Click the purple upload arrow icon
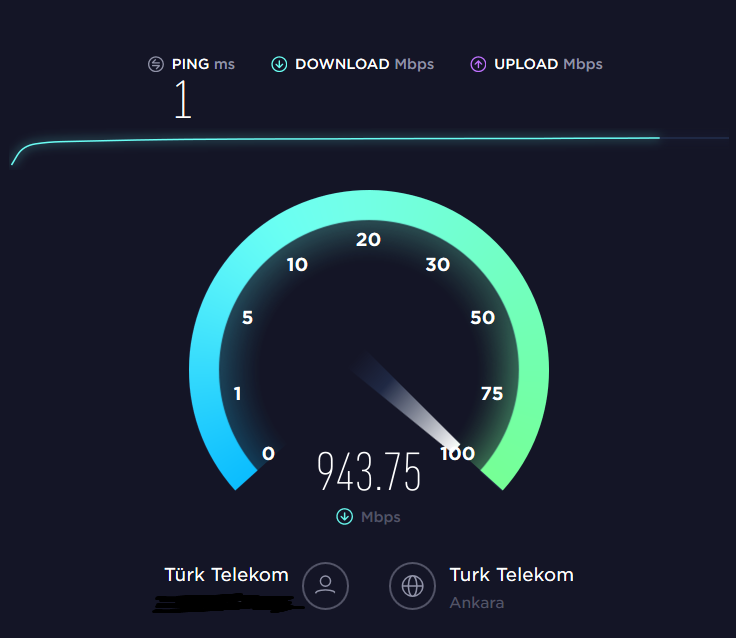This screenshot has width=736, height=638. pos(478,64)
